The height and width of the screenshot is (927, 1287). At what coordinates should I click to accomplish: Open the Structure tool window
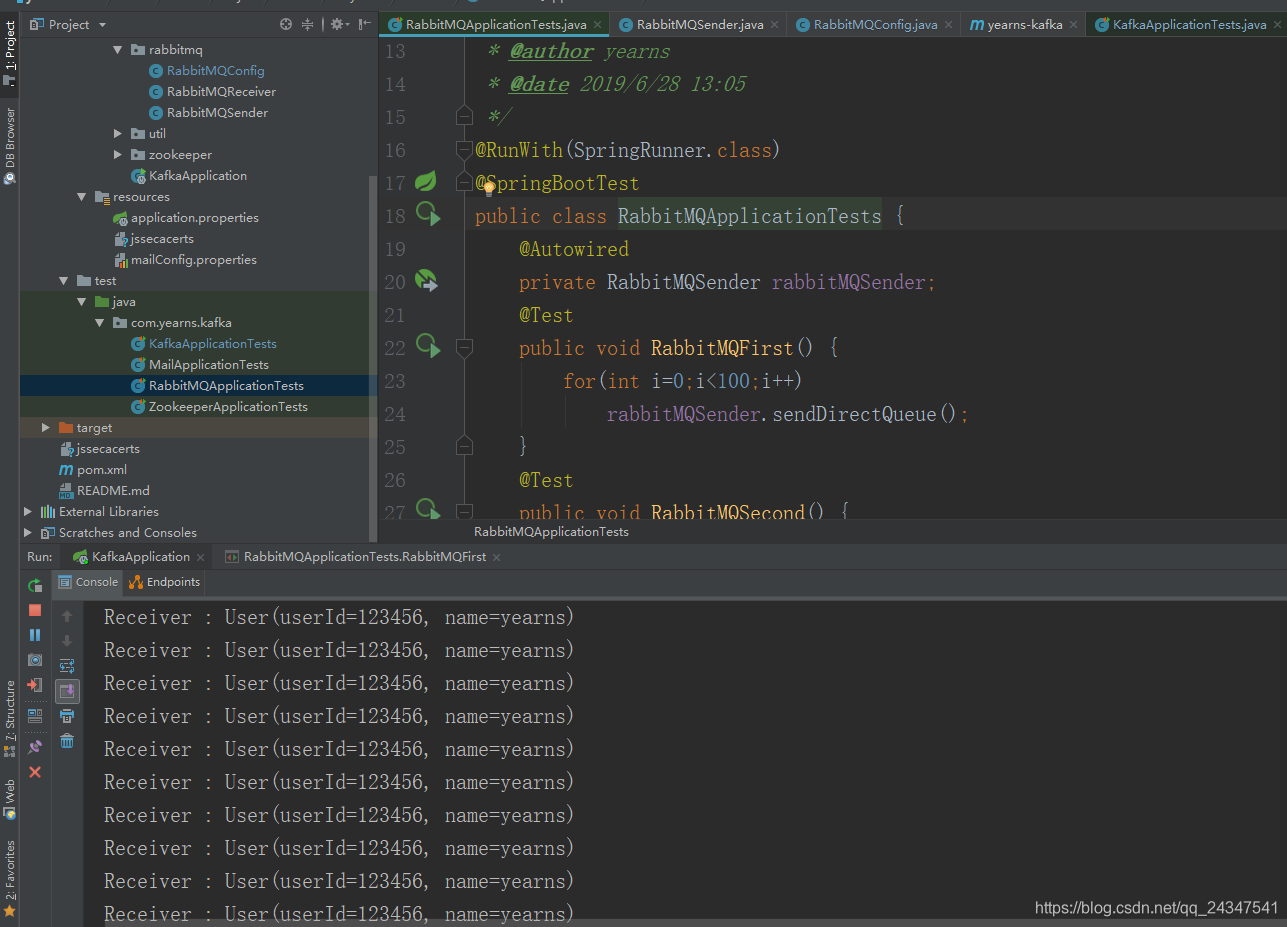[x=9, y=717]
